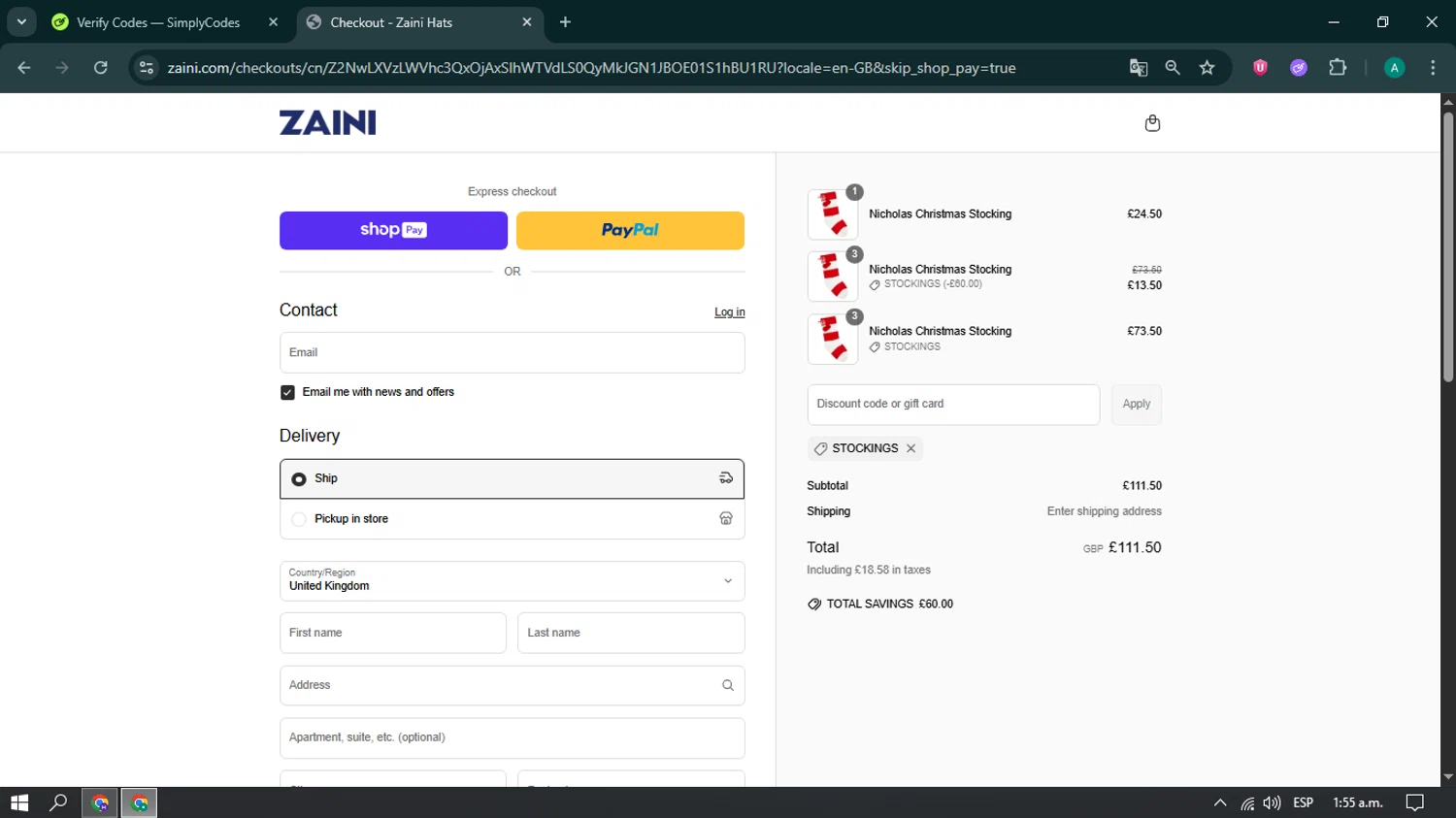Viewport: 1456px width, 818px height.
Task: Focus the Discount code or gift card field
Action: (953, 405)
